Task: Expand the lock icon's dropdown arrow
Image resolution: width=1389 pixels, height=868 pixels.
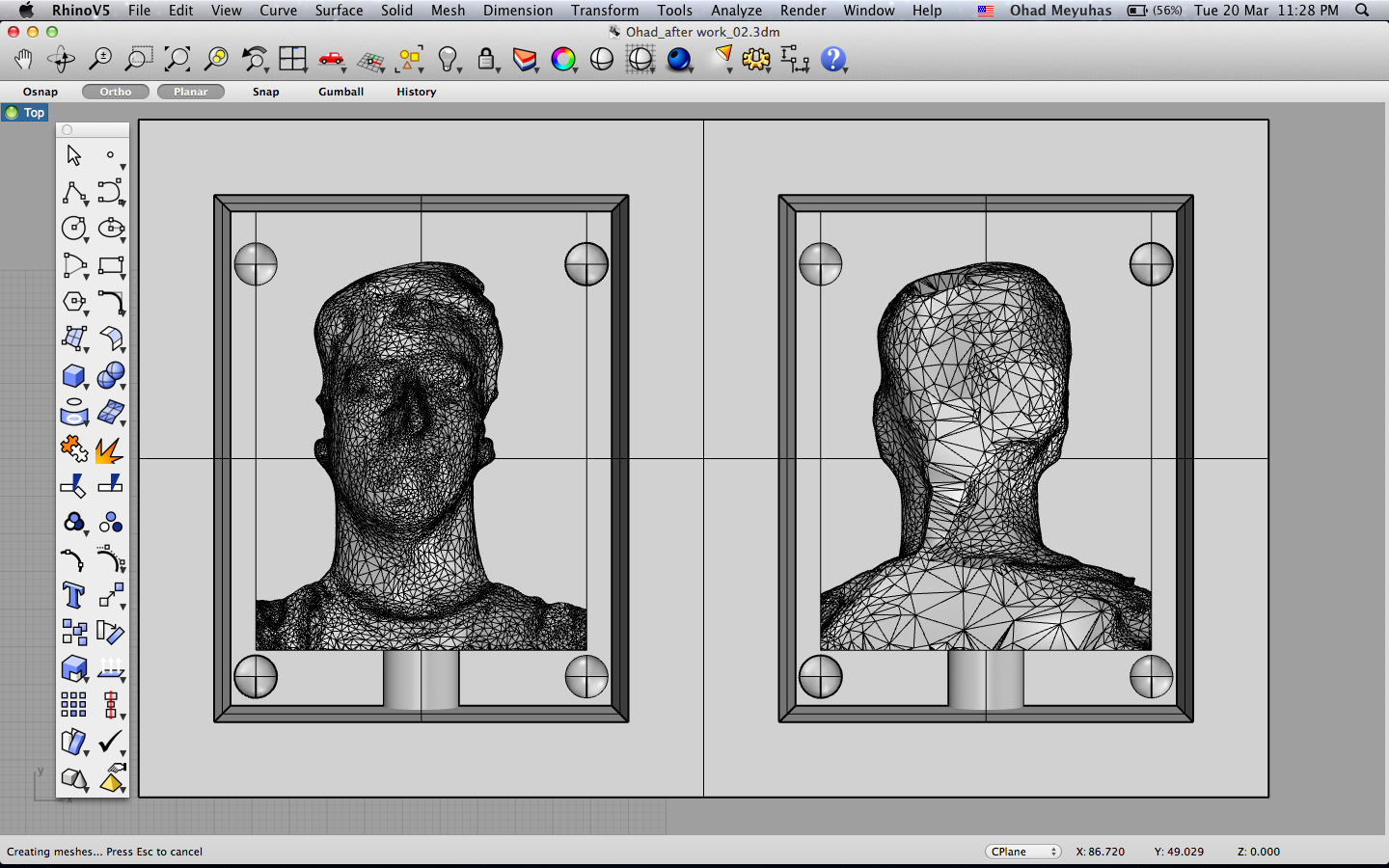Action: tap(498, 70)
